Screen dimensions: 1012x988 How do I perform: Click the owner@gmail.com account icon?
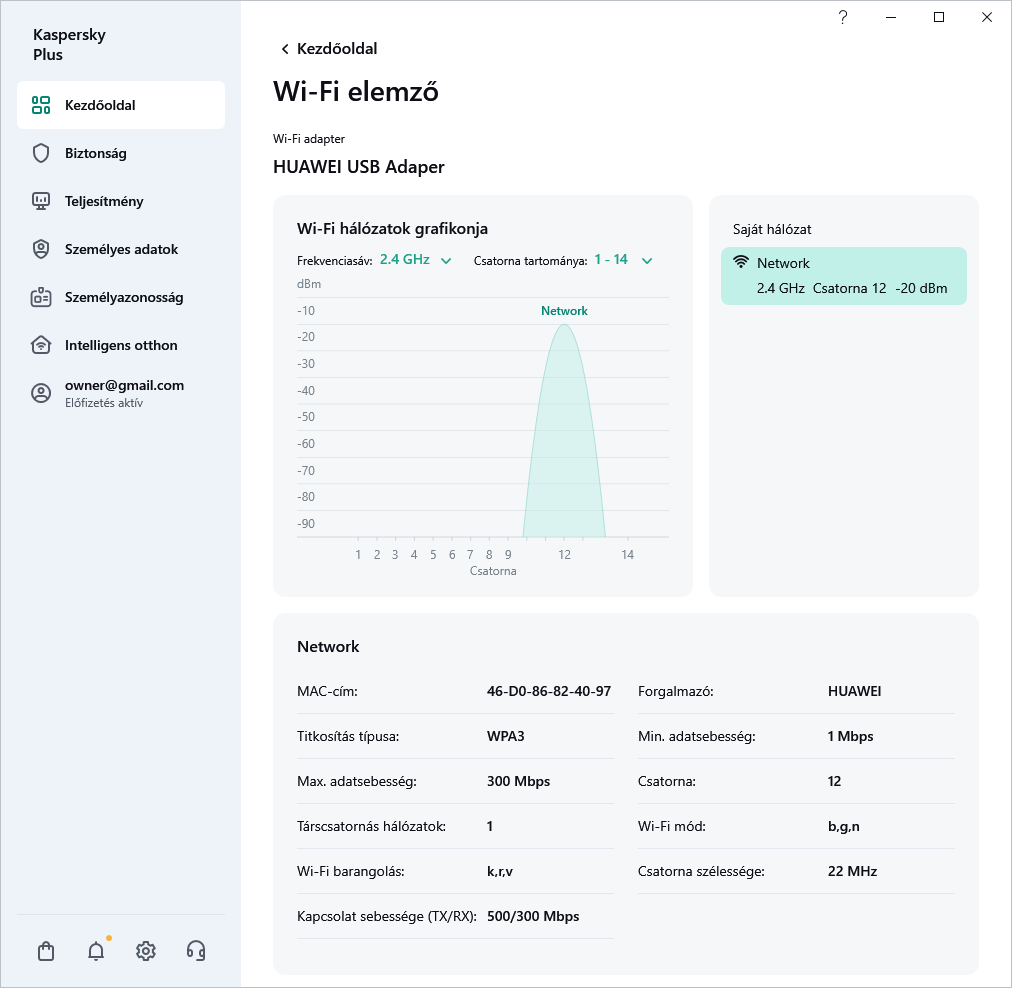coord(40,393)
